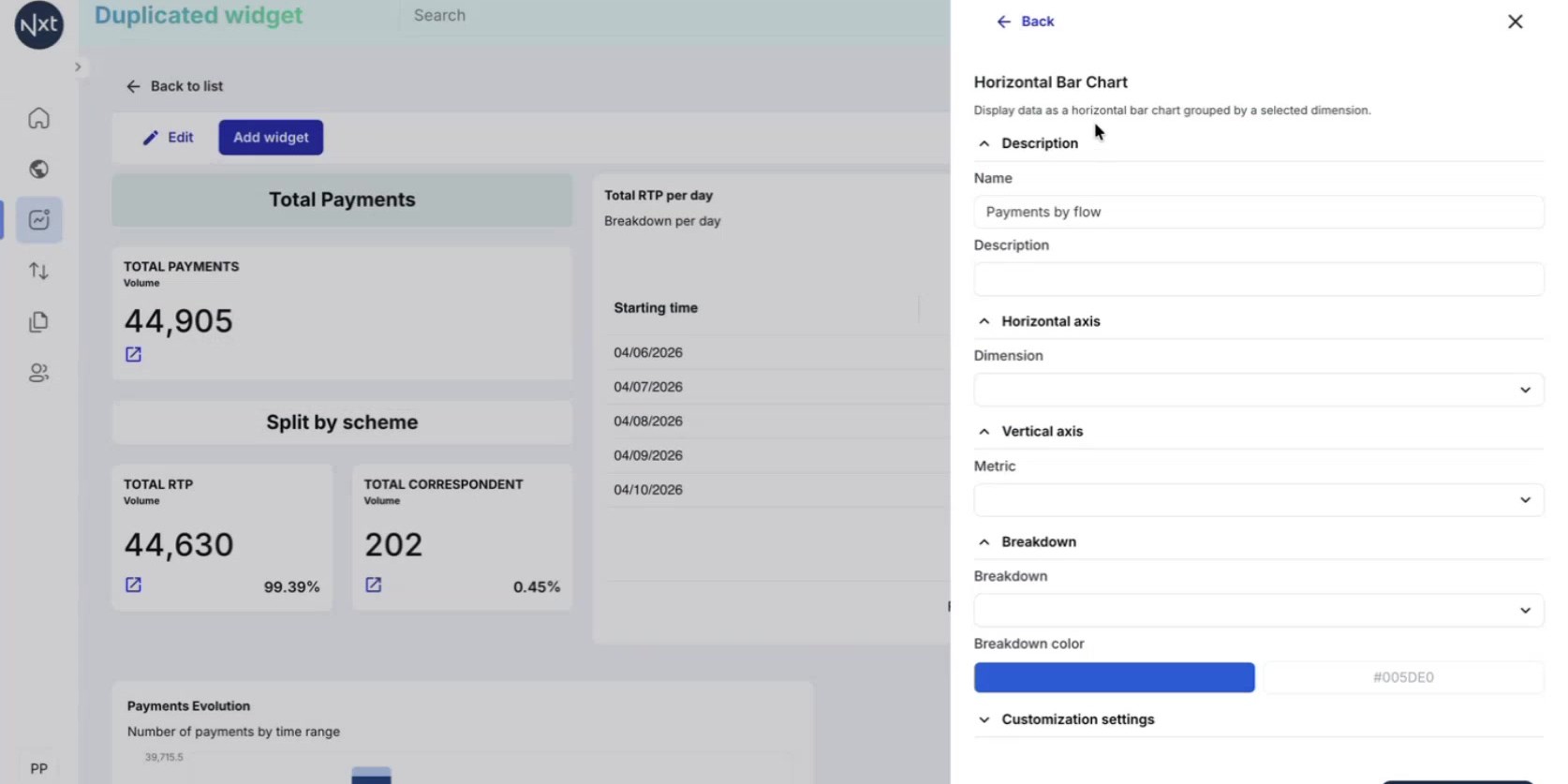Screen dimensions: 1568x784
Task: Click the empty Description input field
Action: 1258,279
